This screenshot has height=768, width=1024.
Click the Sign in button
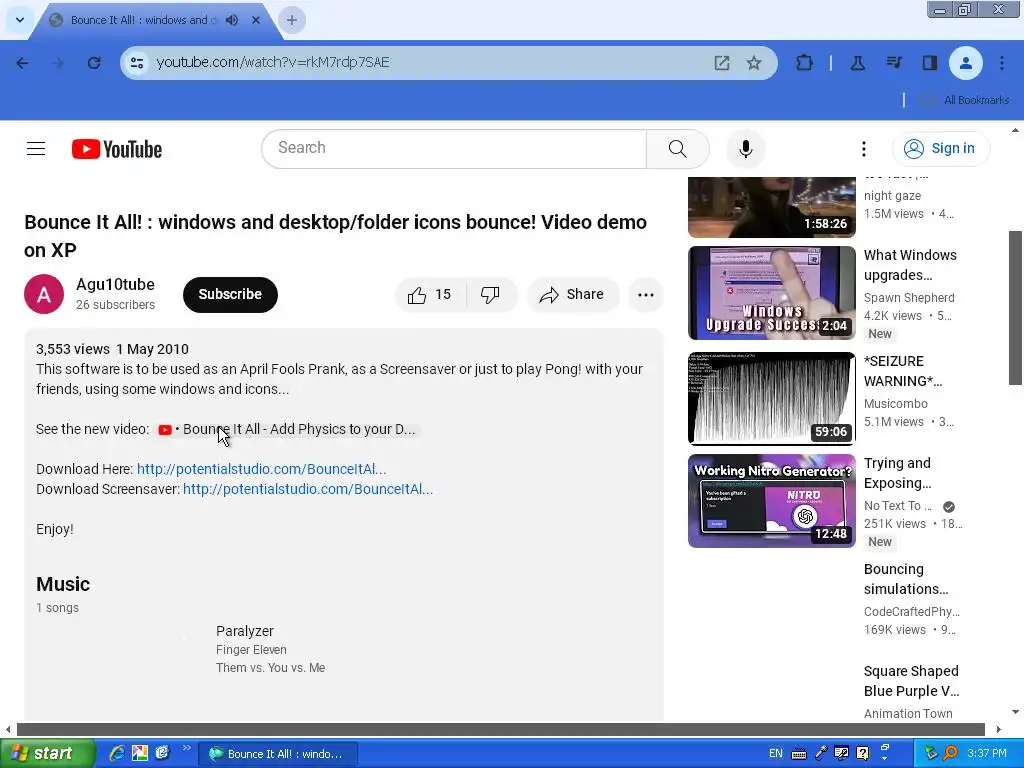[941, 149]
